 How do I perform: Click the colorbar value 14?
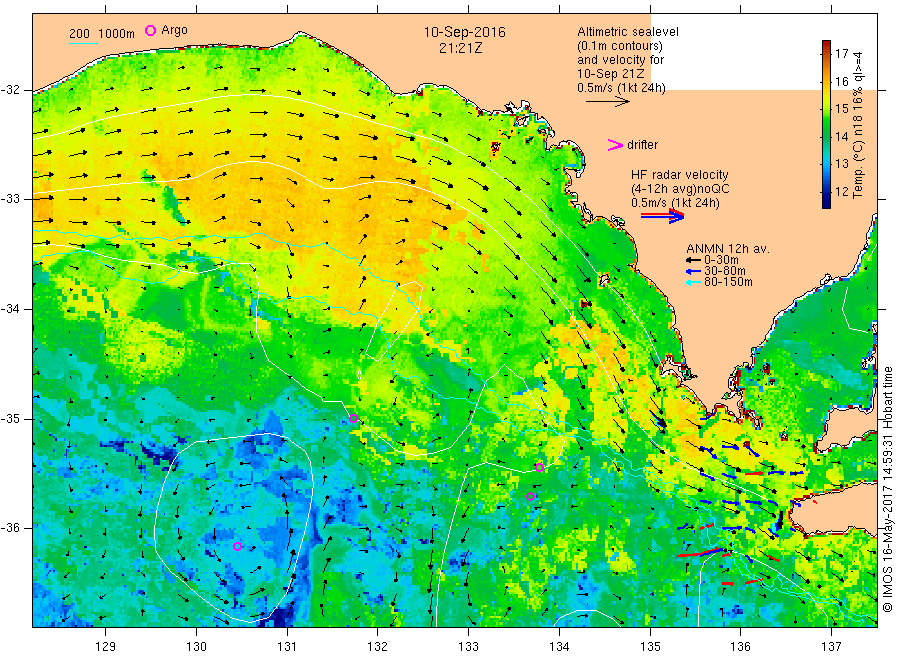pyautogui.click(x=841, y=136)
